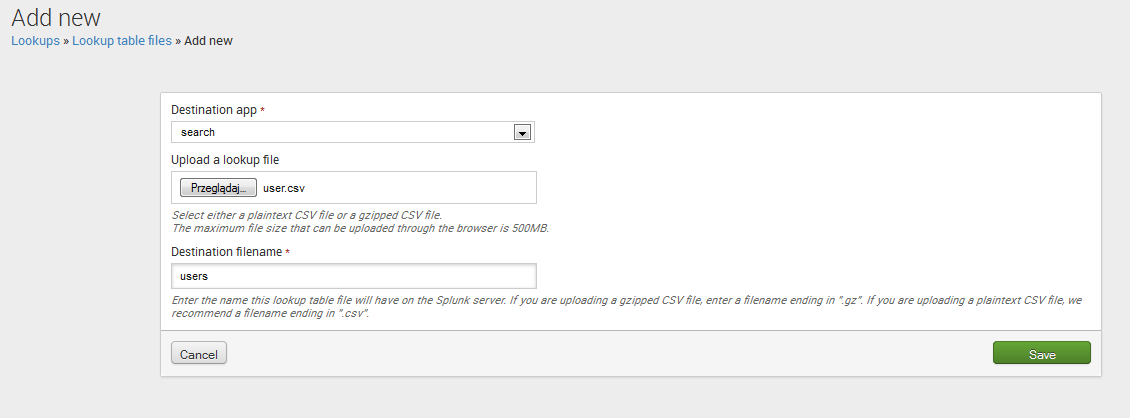
Task: Save the lookup table file
Action: 1041,354
